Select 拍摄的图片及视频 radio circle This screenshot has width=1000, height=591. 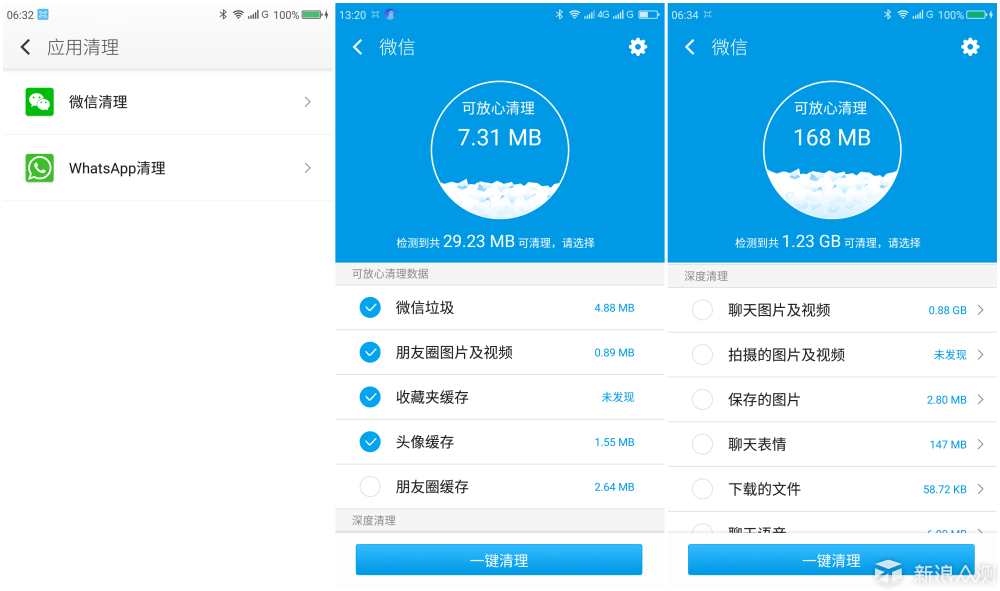tap(702, 354)
